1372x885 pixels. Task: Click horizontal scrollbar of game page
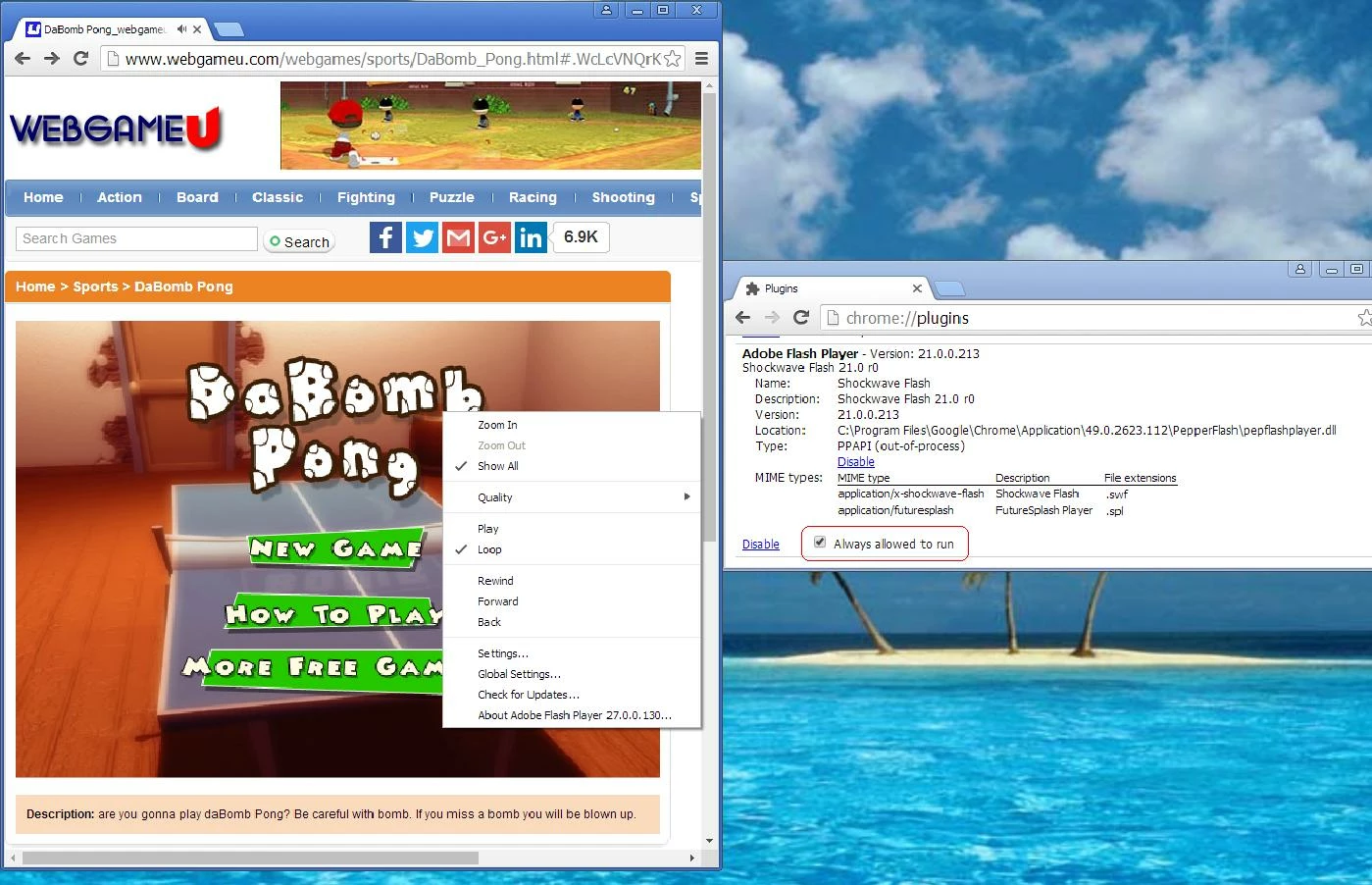[x=250, y=858]
